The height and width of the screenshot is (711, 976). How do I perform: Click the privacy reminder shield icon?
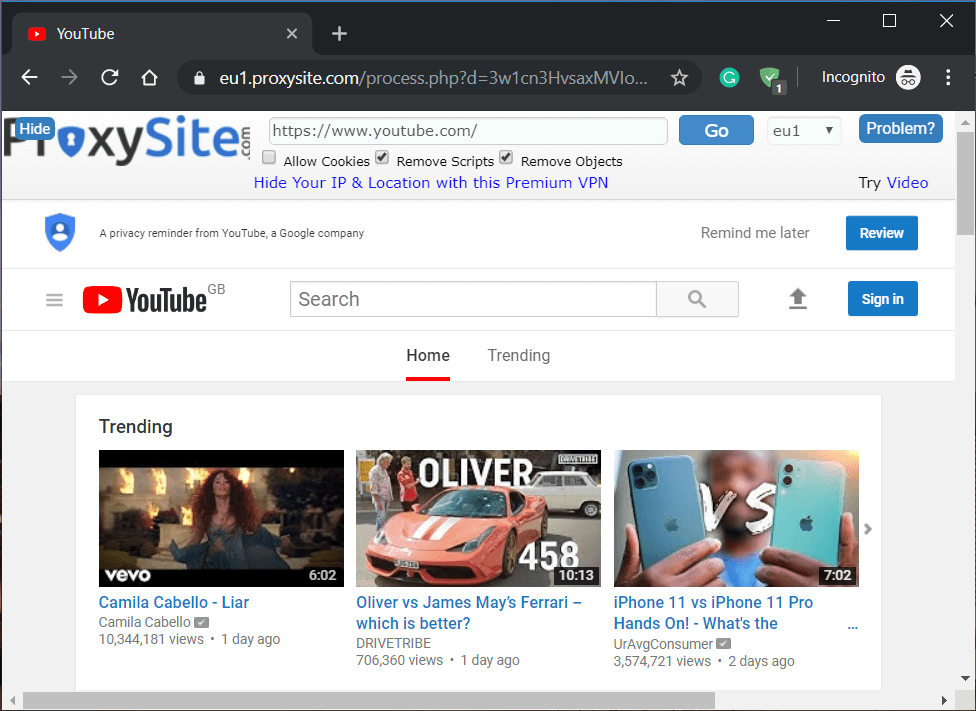60,232
